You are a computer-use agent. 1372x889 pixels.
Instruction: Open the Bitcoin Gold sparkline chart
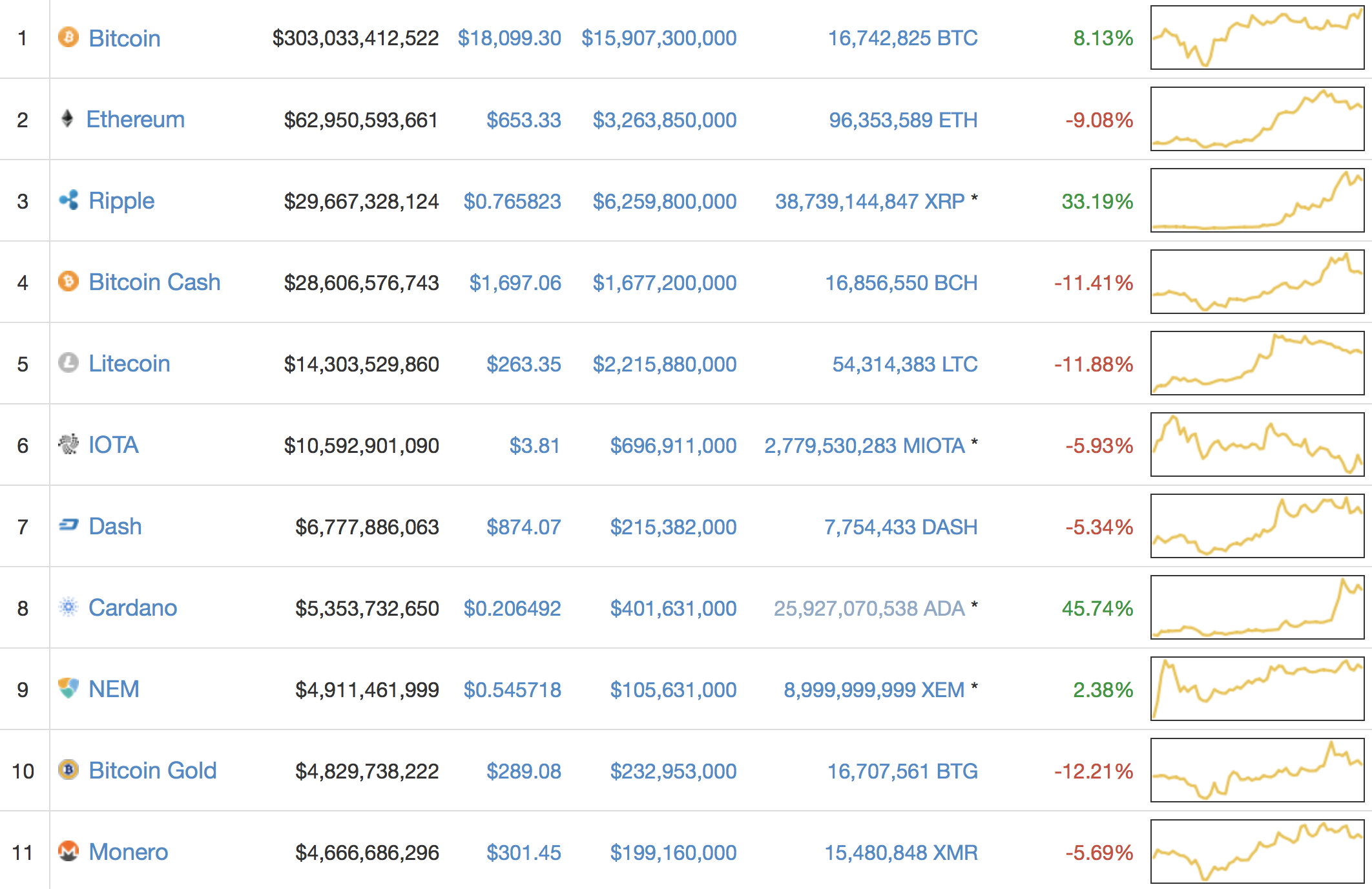click(x=1258, y=770)
